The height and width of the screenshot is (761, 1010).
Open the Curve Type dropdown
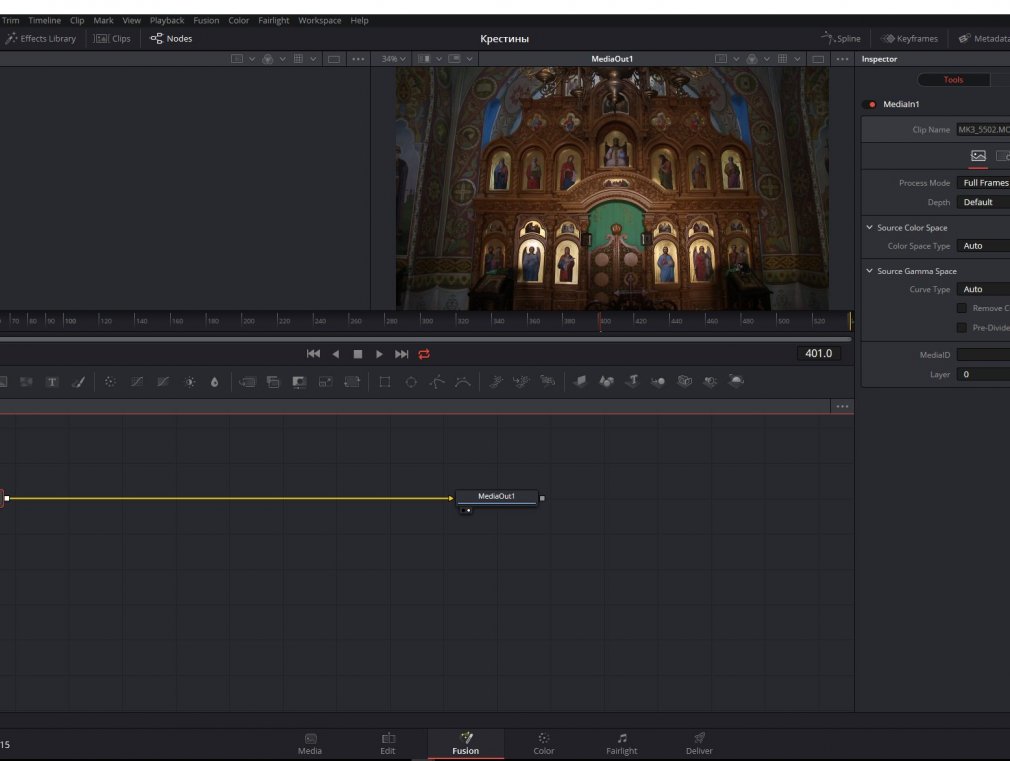983,289
